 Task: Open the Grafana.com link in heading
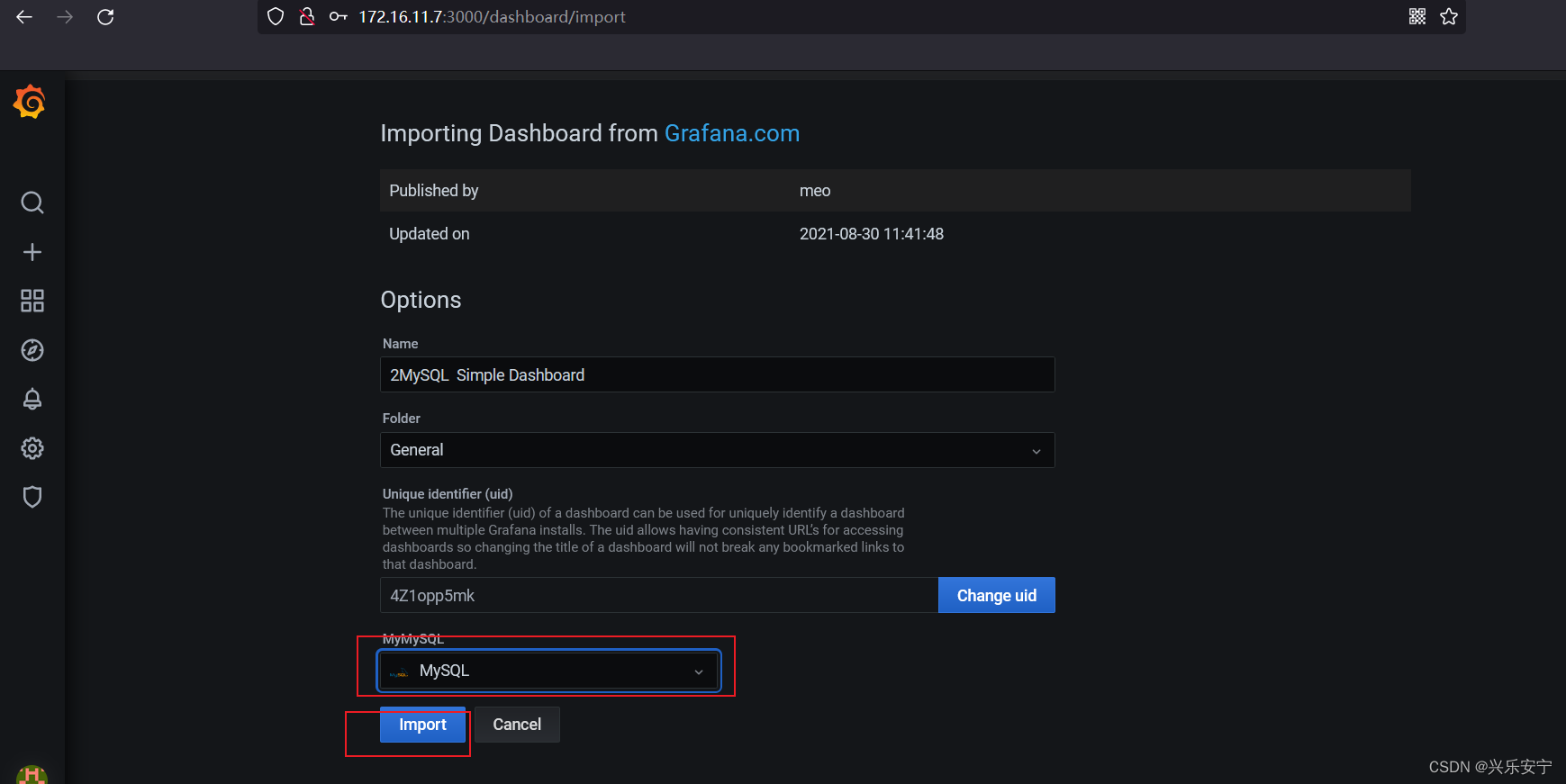click(732, 133)
